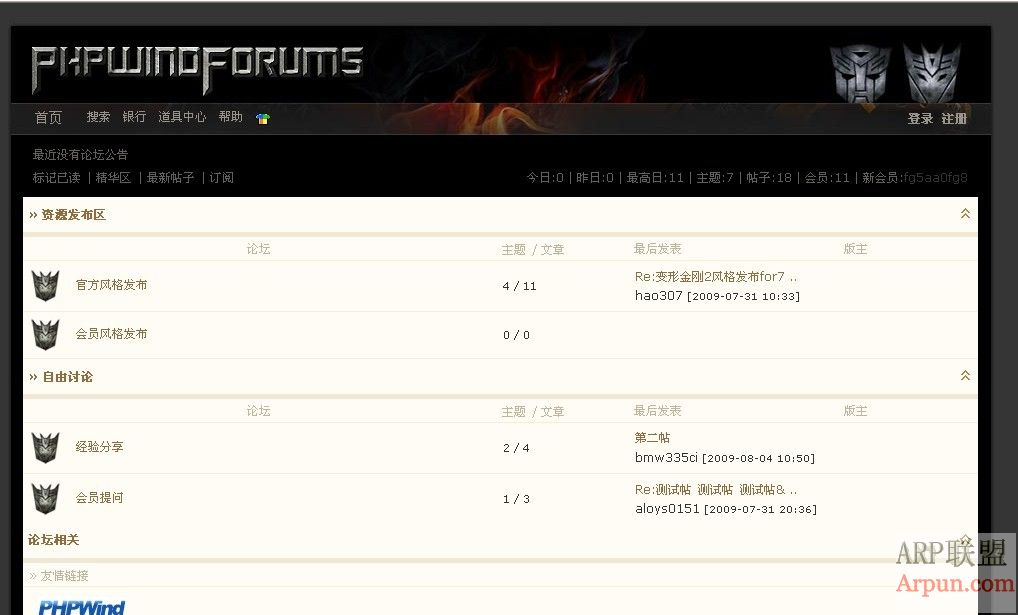Open 搜索 from navigation bar
This screenshot has width=1018, height=615.
click(x=98, y=117)
